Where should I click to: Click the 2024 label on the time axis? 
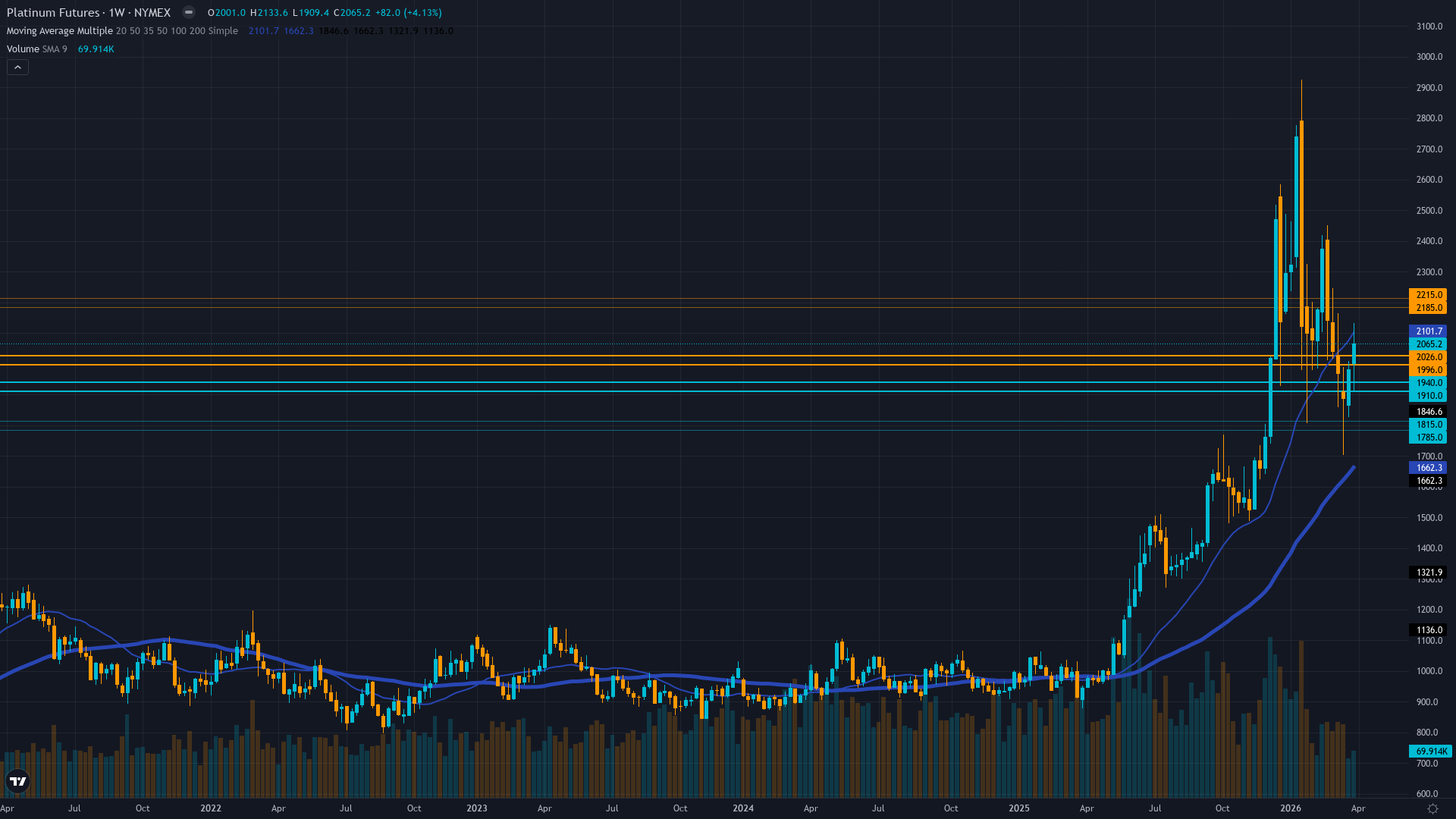(x=743, y=808)
